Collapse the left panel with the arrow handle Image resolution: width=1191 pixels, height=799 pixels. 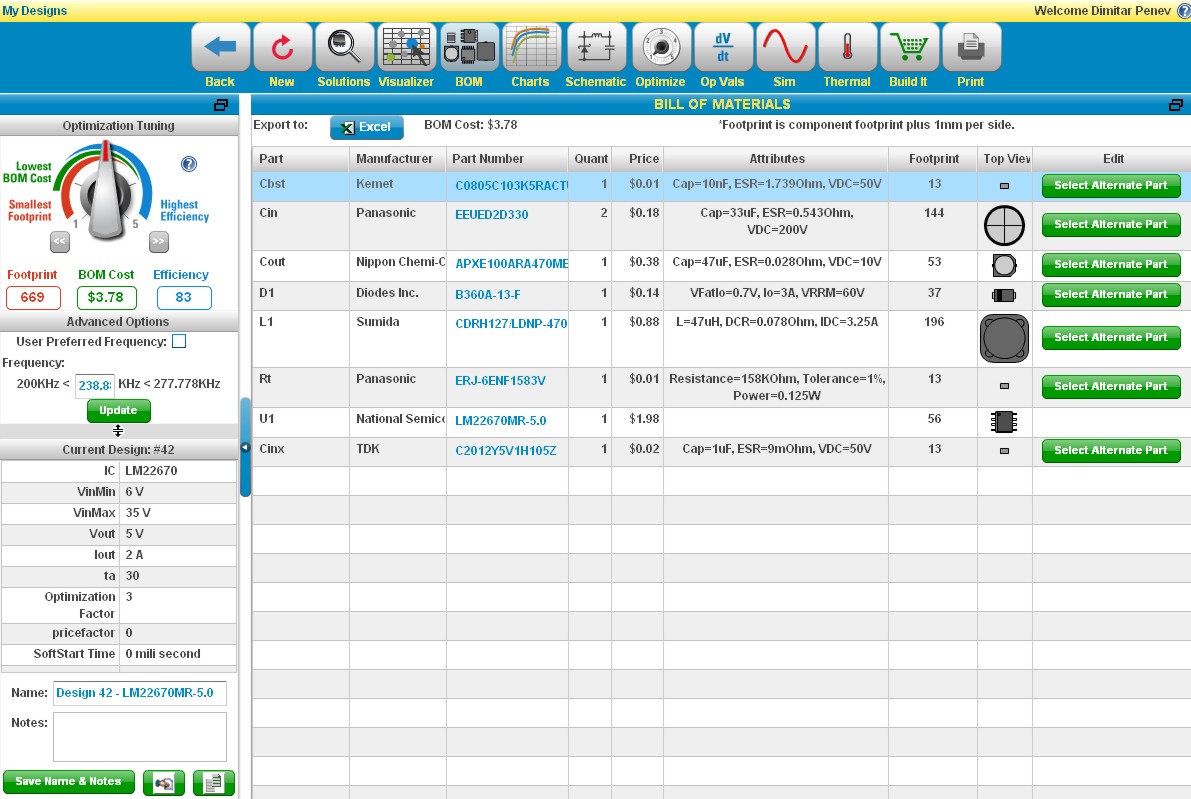[x=245, y=448]
